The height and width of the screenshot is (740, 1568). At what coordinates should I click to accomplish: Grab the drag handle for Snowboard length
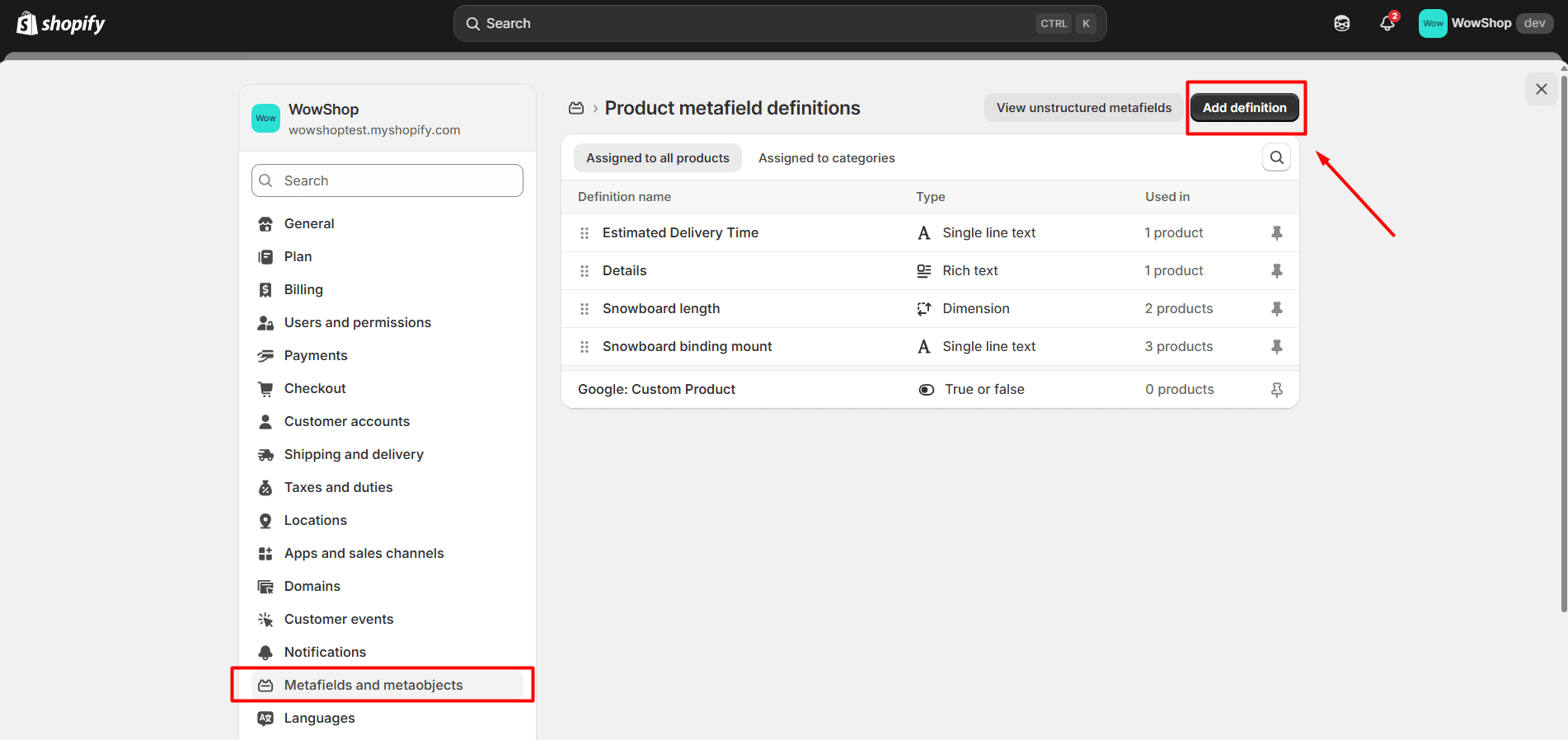584,309
